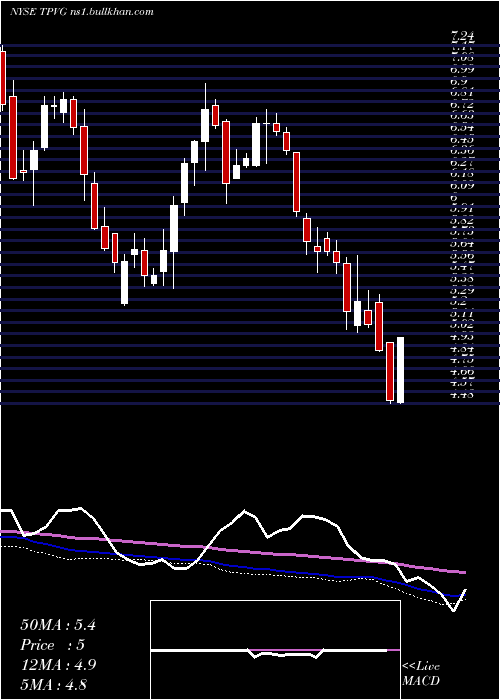Click the pink 50MA line
Screen dimensions: 500x700
(232, 550)
